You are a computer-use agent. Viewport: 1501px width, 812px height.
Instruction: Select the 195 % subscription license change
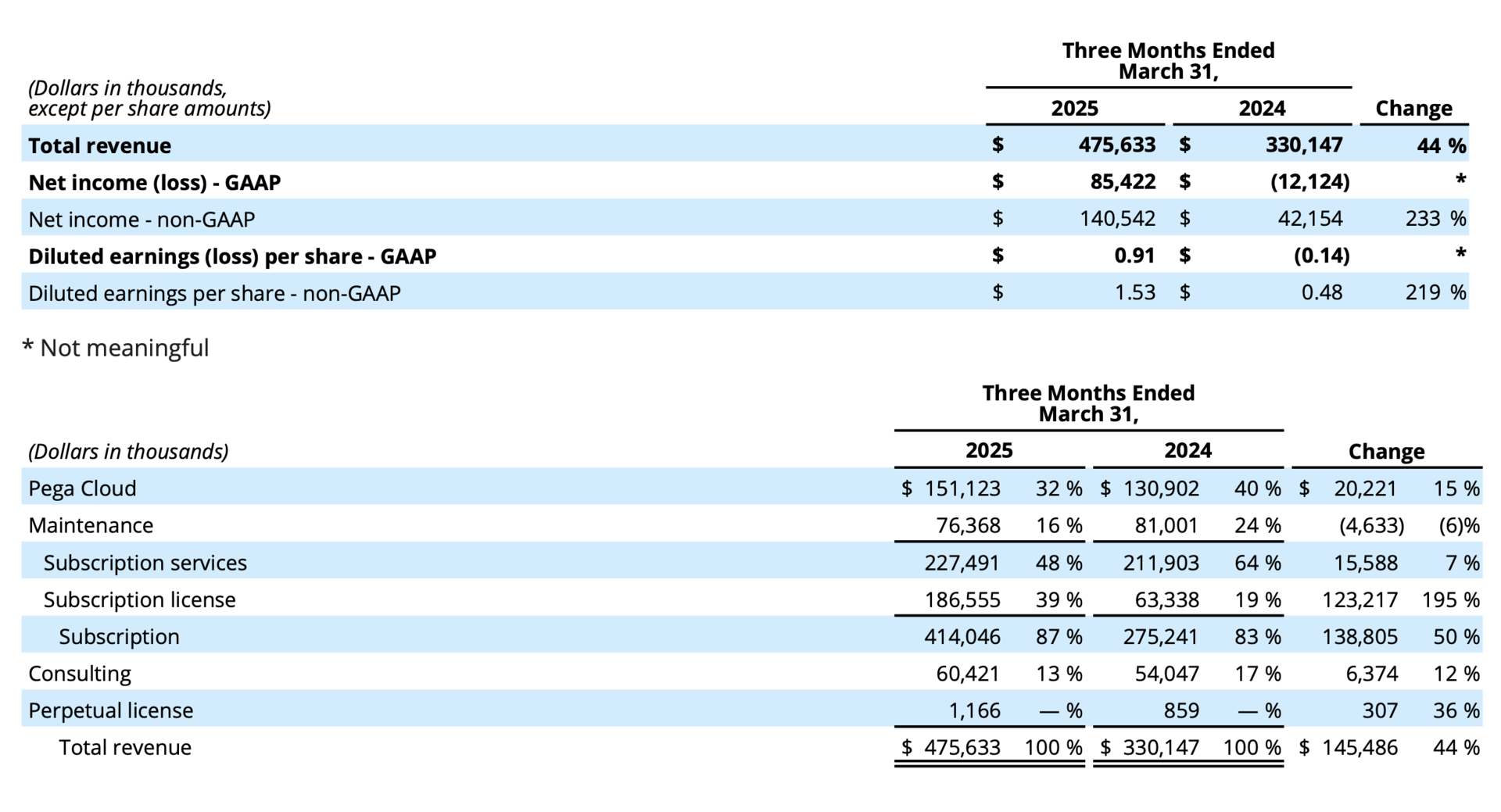point(1449,599)
